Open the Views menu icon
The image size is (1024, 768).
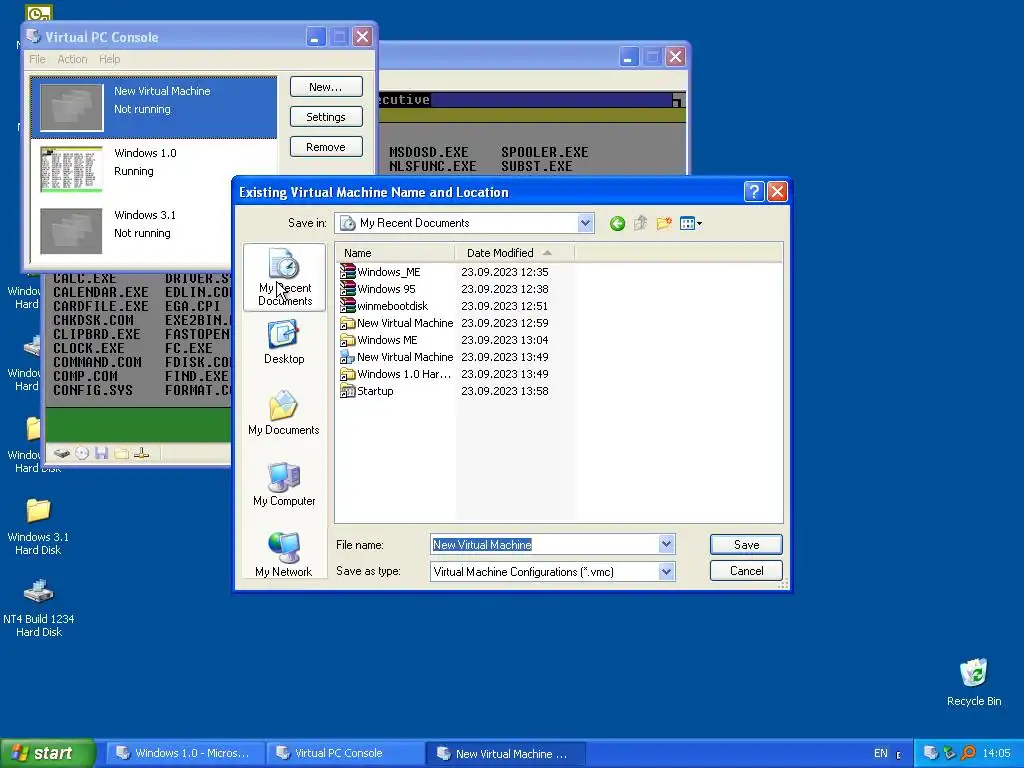point(690,223)
